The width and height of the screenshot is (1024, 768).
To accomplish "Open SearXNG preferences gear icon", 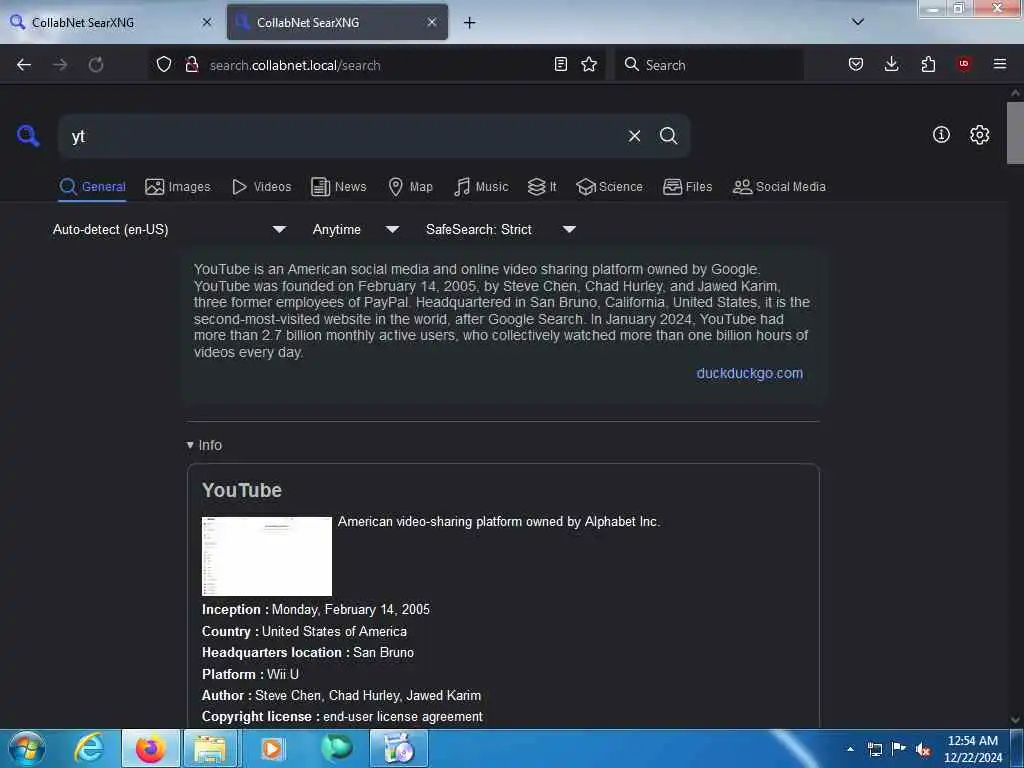I will tap(979, 135).
